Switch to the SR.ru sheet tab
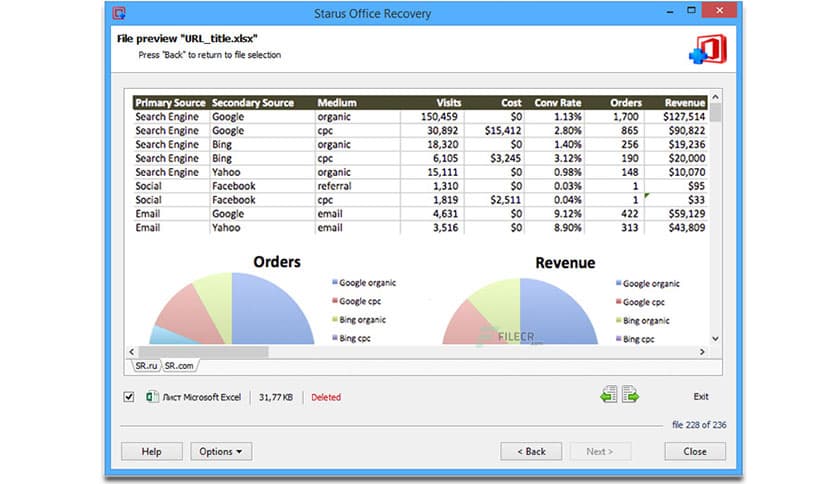Screen dimensions: 836x484 click(x=146, y=366)
